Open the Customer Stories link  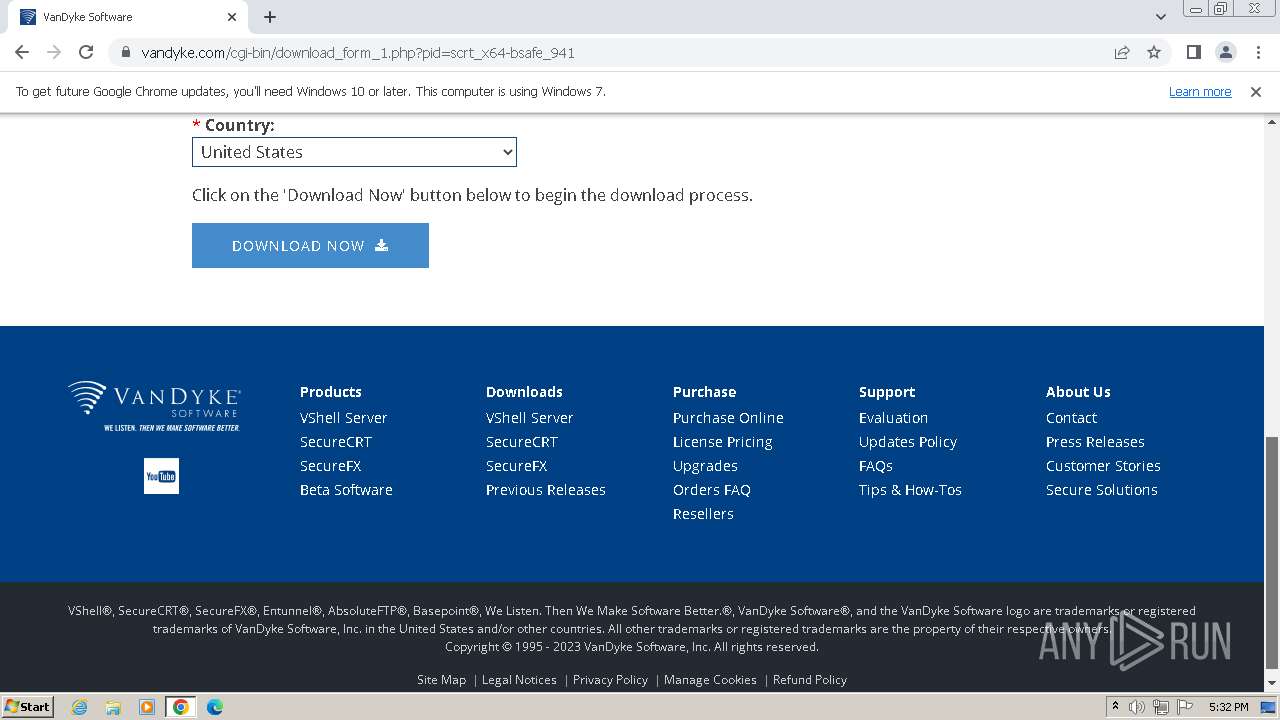pos(1103,466)
